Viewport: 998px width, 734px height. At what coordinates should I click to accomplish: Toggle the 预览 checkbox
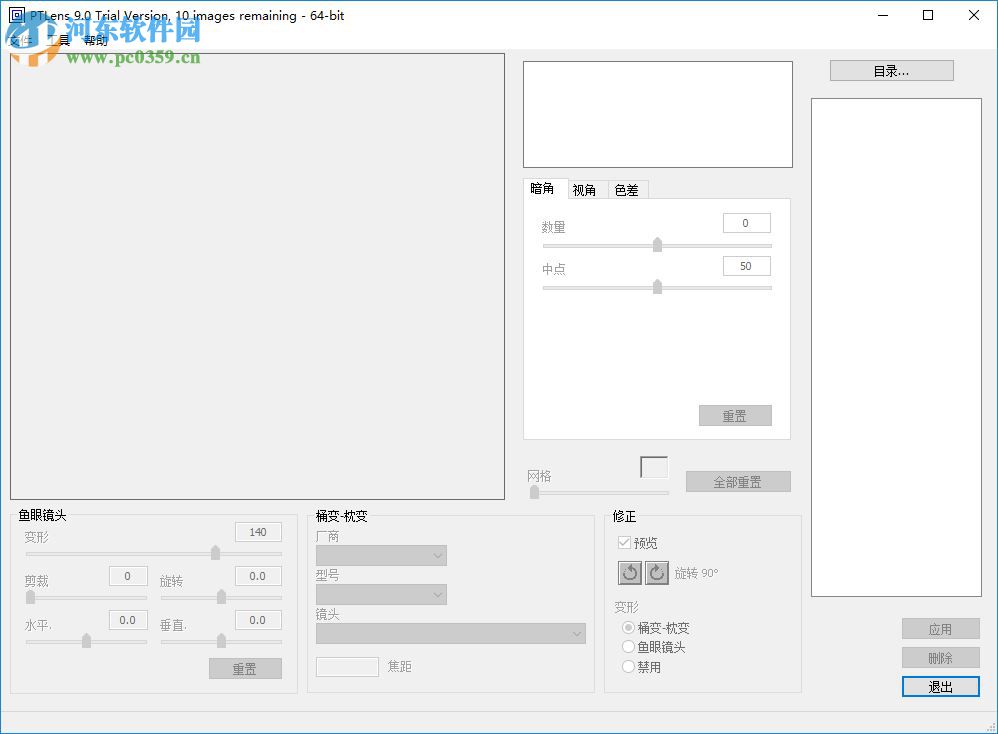pos(624,543)
